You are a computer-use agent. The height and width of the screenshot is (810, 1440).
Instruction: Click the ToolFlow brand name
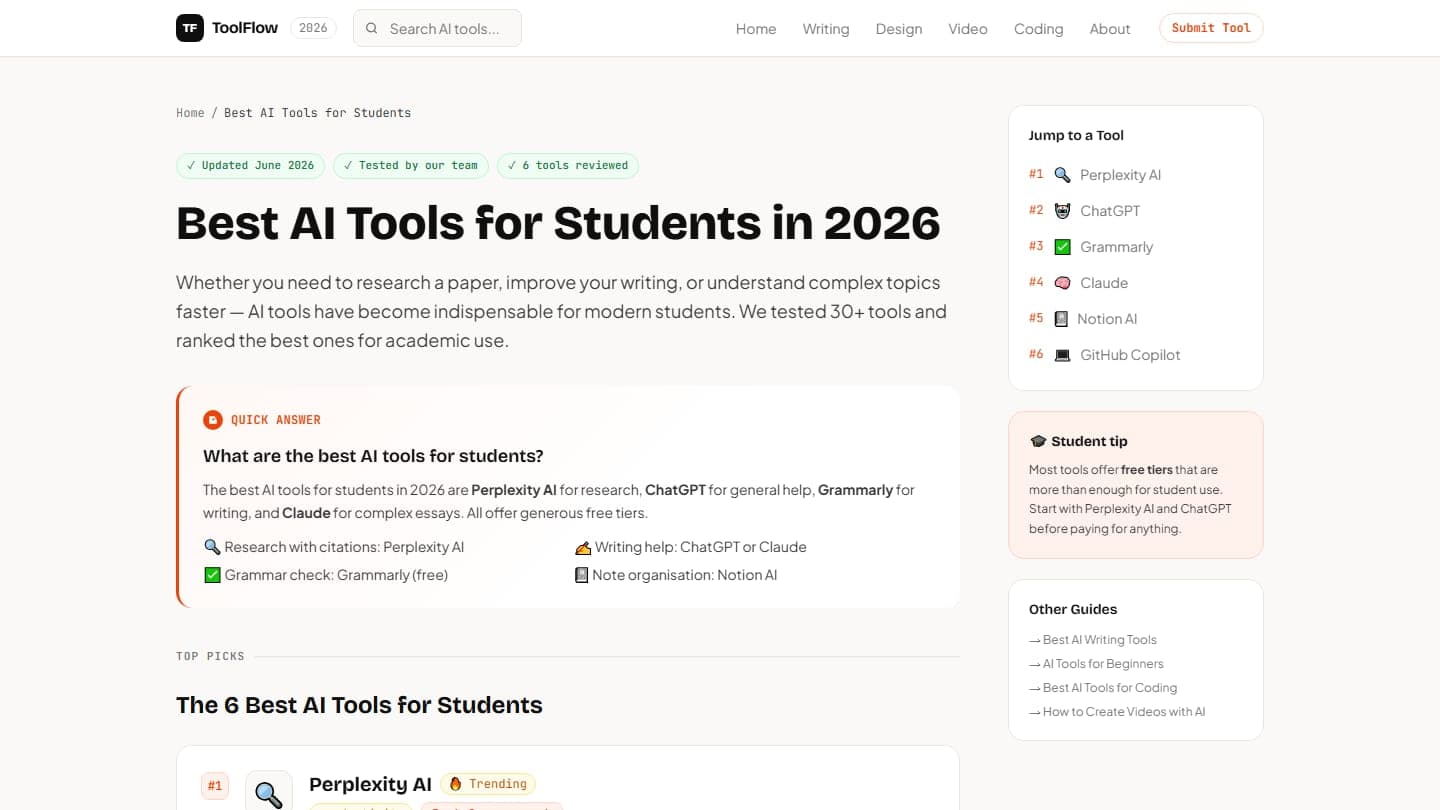pos(245,28)
